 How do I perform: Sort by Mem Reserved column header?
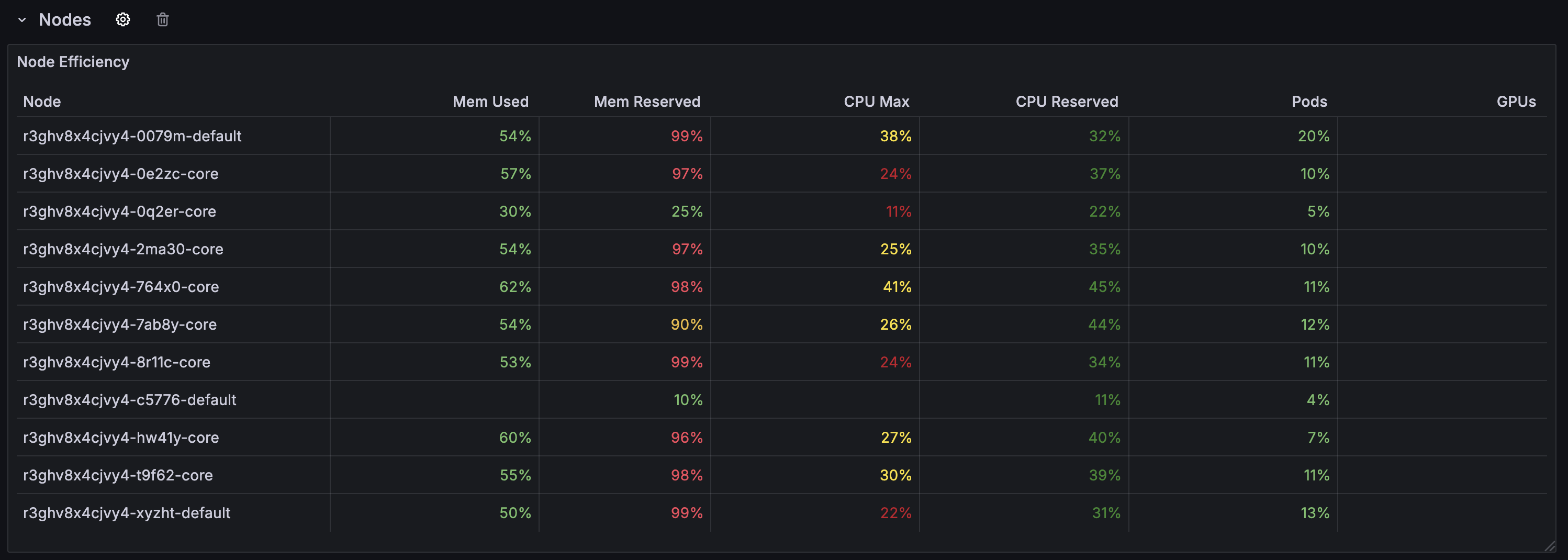(647, 101)
